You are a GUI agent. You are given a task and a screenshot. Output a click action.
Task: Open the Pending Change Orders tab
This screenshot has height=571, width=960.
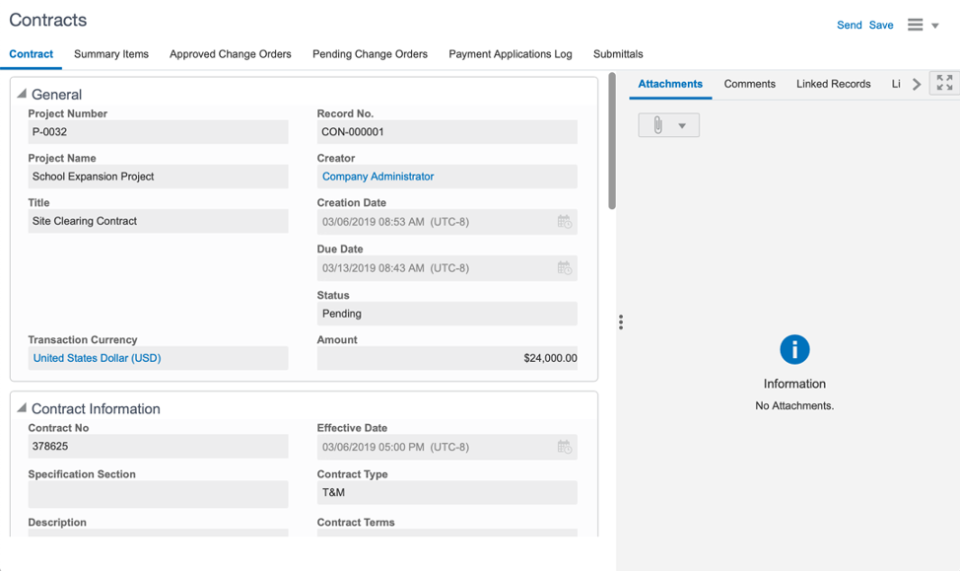[x=370, y=54]
